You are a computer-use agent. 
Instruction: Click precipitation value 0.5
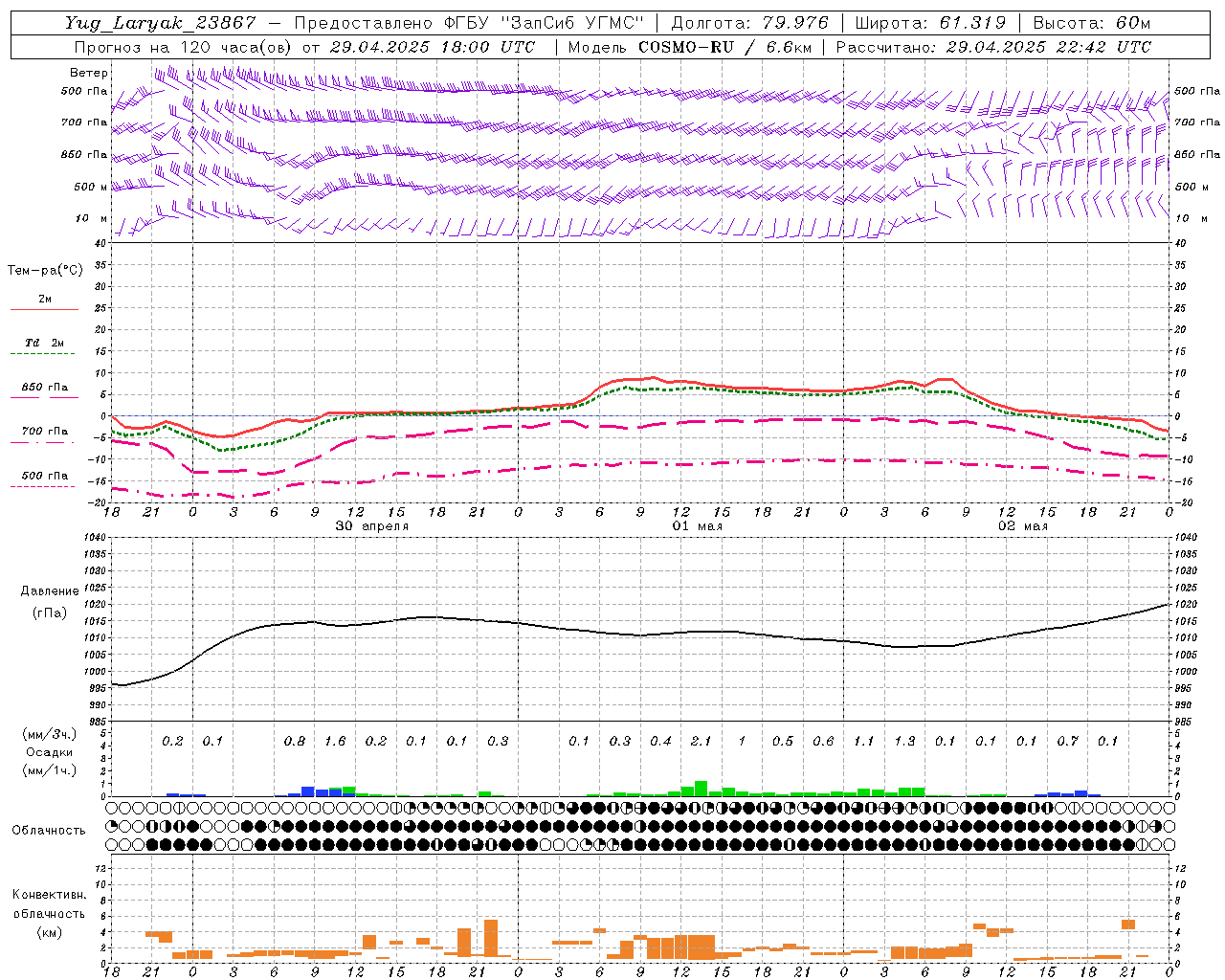(x=782, y=741)
